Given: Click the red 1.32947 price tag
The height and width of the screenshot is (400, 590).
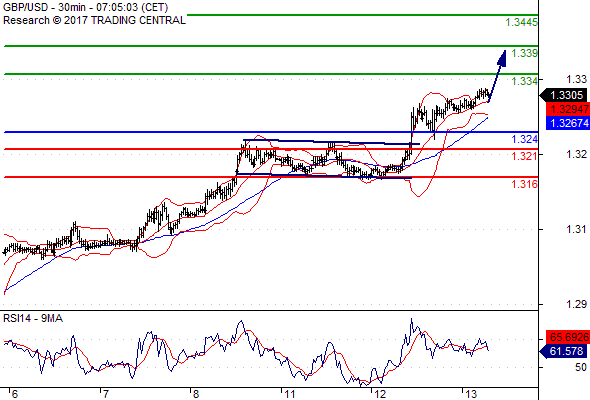Looking at the screenshot, I should click(x=568, y=109).
